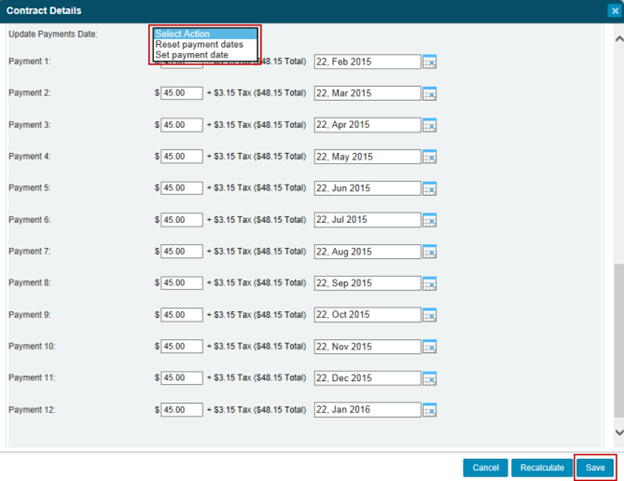Choose 'Reset payment dates' from dropdown list
624x481 pixels.
[199, 45]
